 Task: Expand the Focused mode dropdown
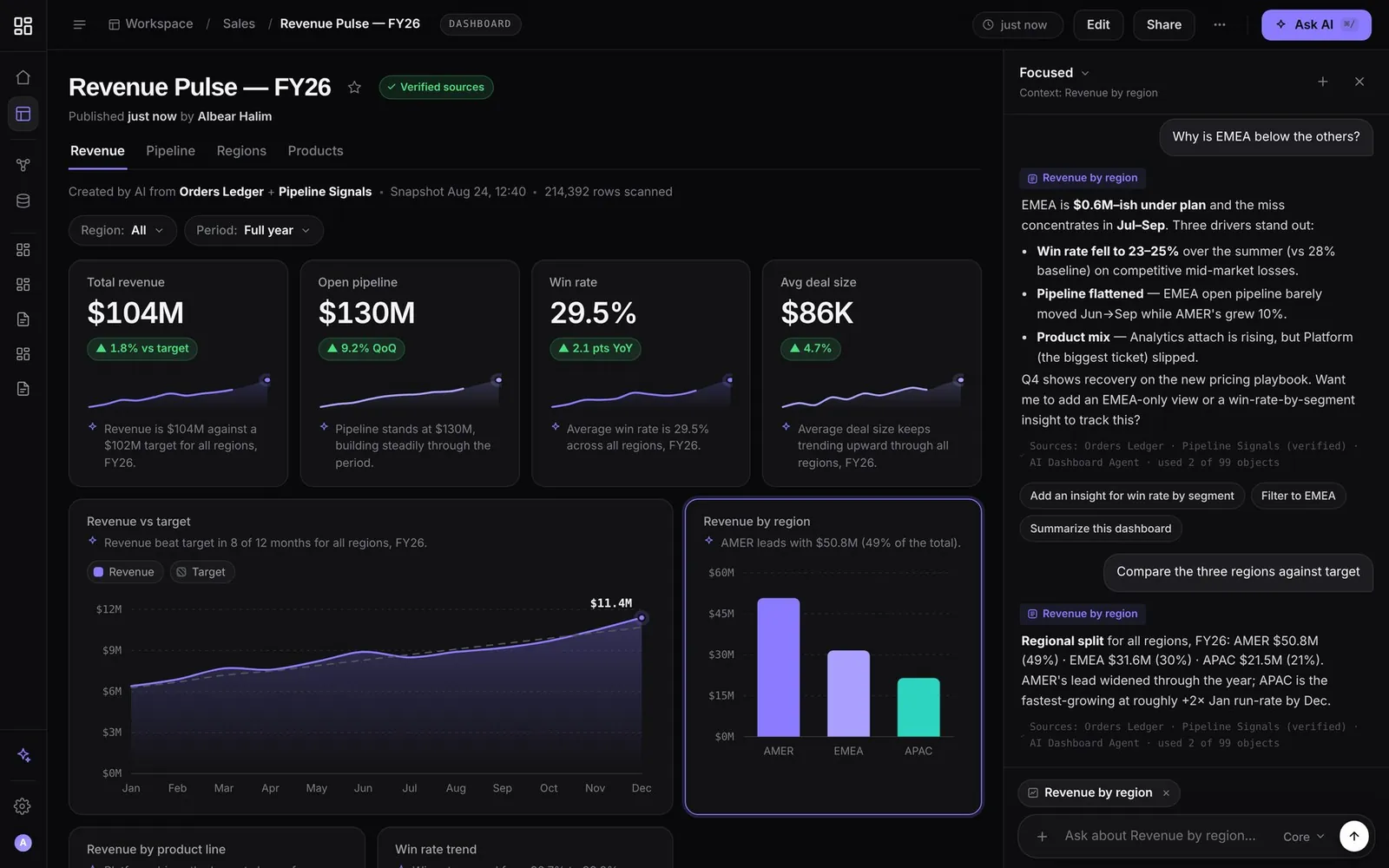coord(1054,73)
